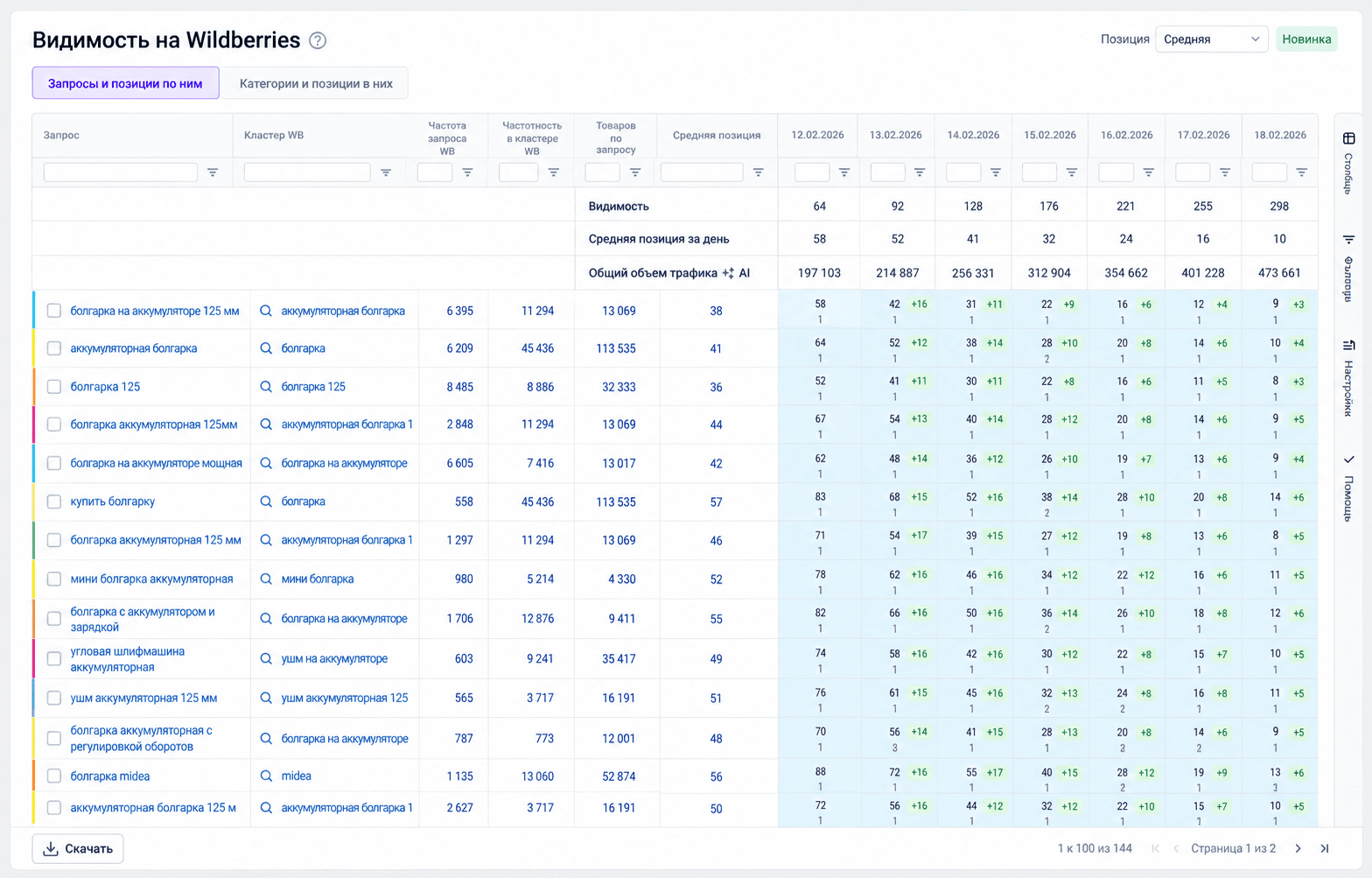Click the traffic value 197 103
Screen dimensions: 1372x878
click(x=819, y=273)
